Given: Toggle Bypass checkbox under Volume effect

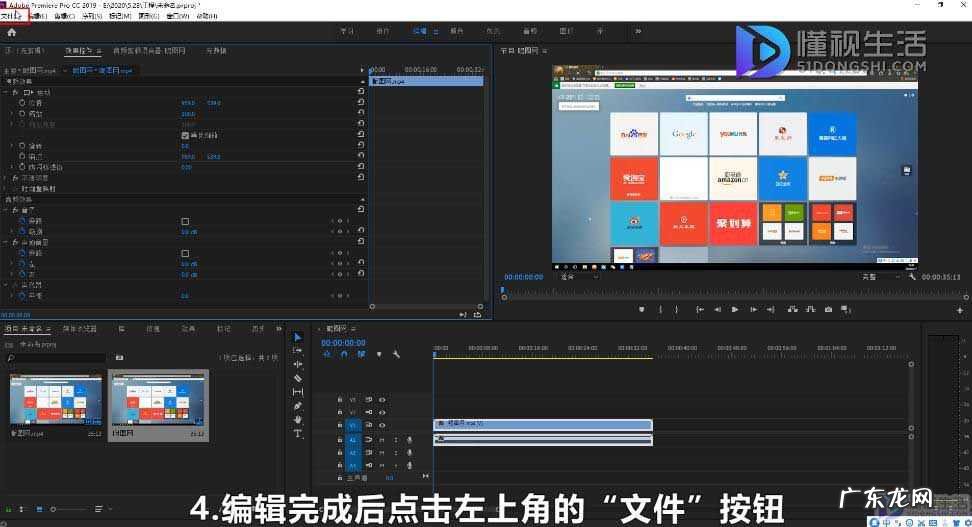Looking at the screenshot, I should coord(185,221).
